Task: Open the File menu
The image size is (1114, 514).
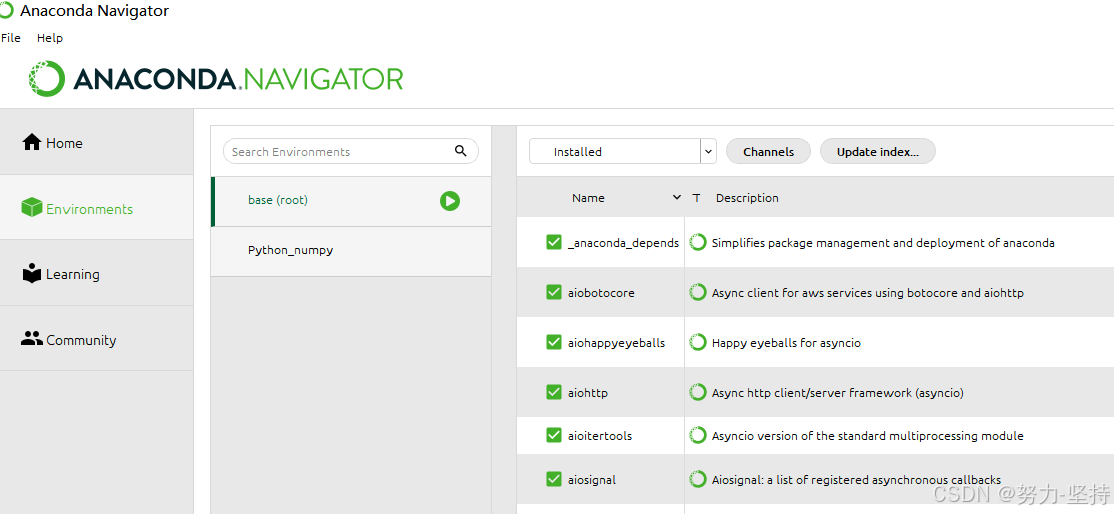Action: tap(11, 38)
